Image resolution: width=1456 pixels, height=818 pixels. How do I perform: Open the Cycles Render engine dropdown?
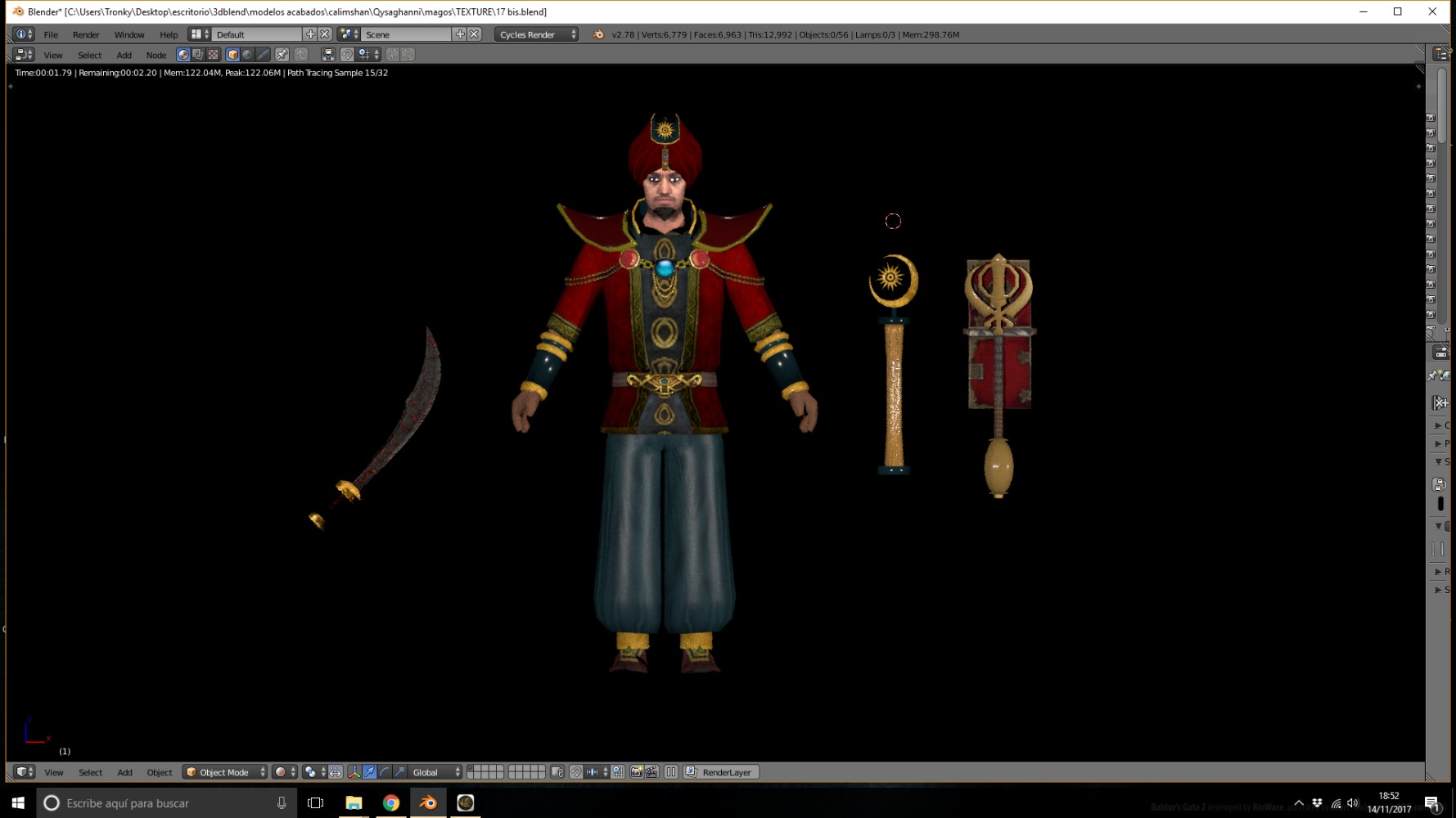pos(537,34)
